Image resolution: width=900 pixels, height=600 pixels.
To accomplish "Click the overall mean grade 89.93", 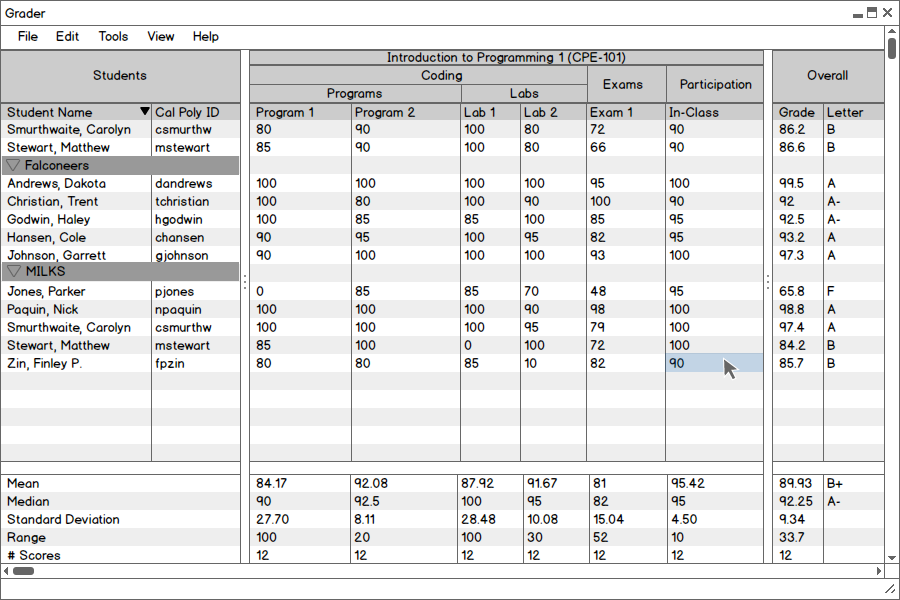I will tap(796, 483).
